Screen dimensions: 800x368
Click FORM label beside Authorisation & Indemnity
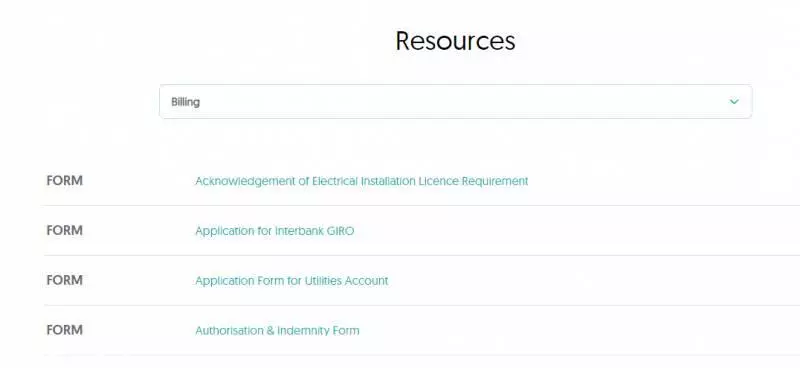tap(64, 330)
